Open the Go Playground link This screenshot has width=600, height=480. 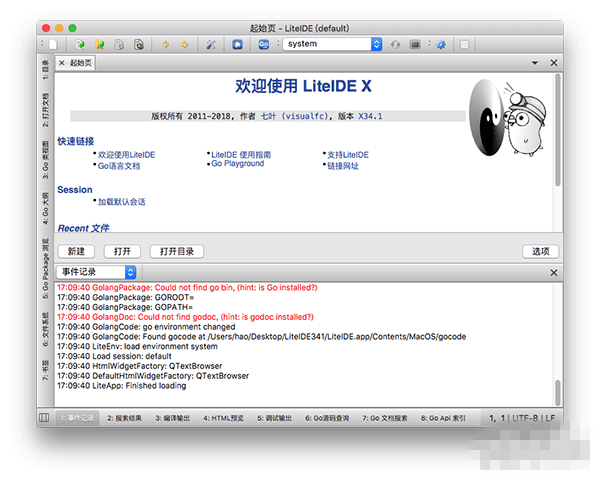coord(238,163)
